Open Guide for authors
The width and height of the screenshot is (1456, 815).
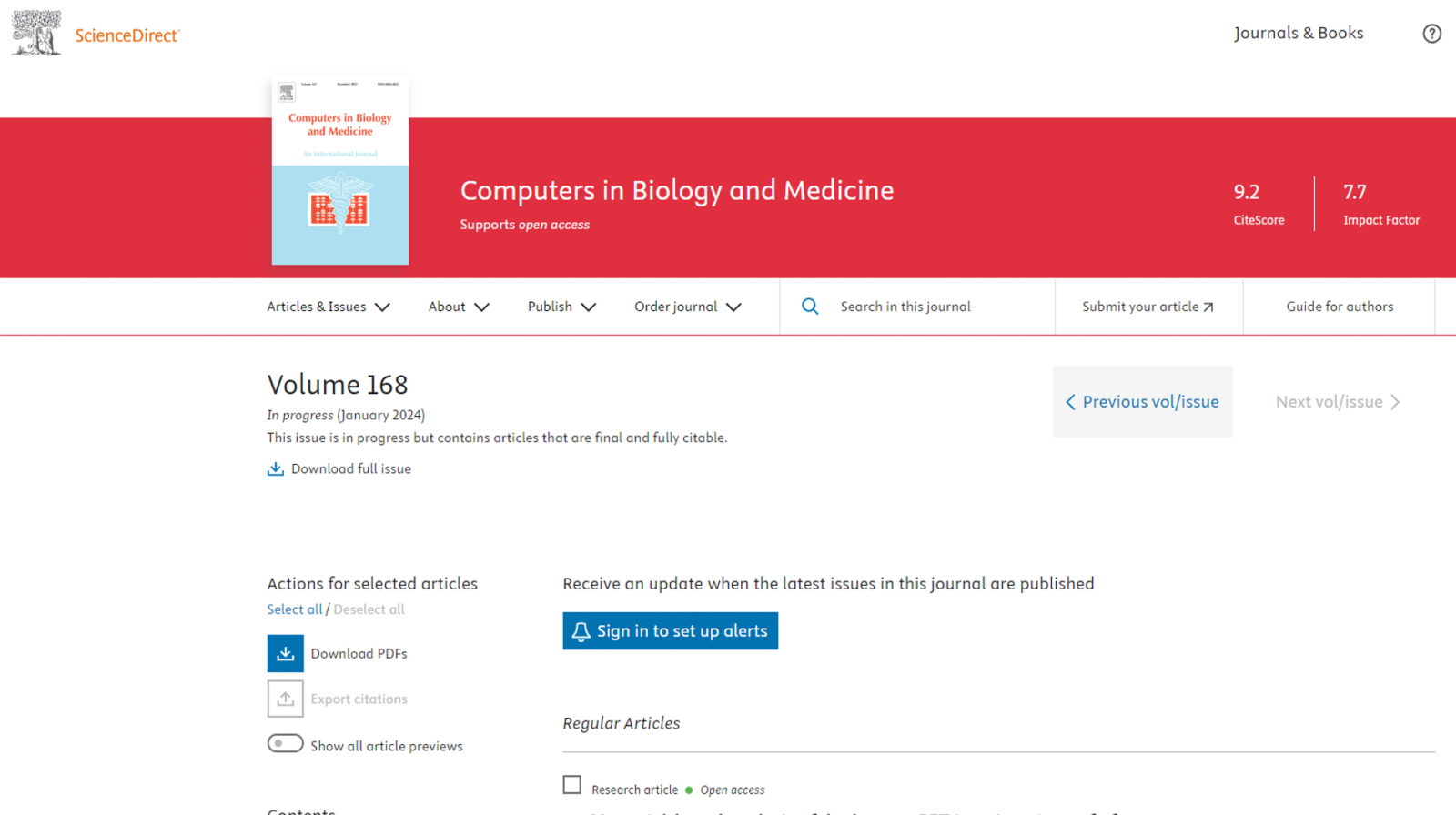tap(1340, 307)
